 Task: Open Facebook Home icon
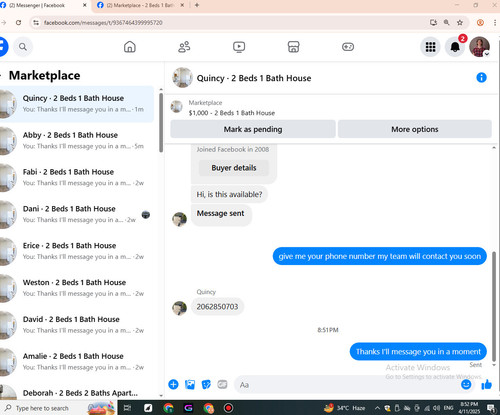pyautogui.click(x=130, y=47)
